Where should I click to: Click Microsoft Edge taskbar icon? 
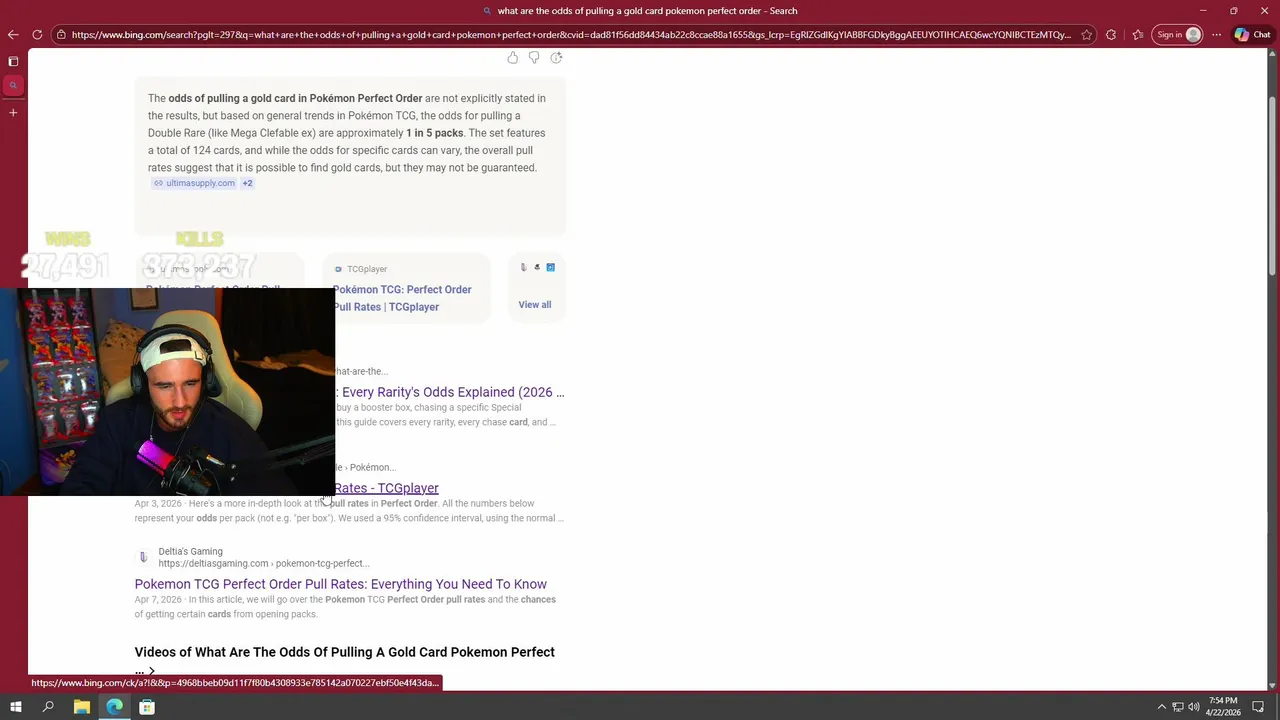click(115, 707)
